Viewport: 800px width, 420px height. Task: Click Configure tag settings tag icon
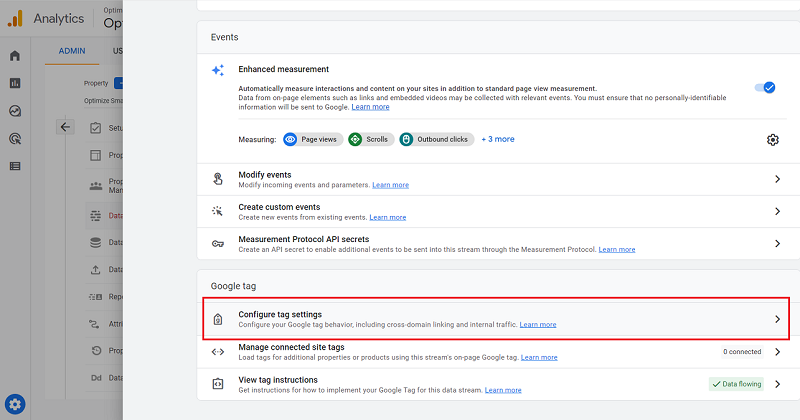[x=218, y=319]
